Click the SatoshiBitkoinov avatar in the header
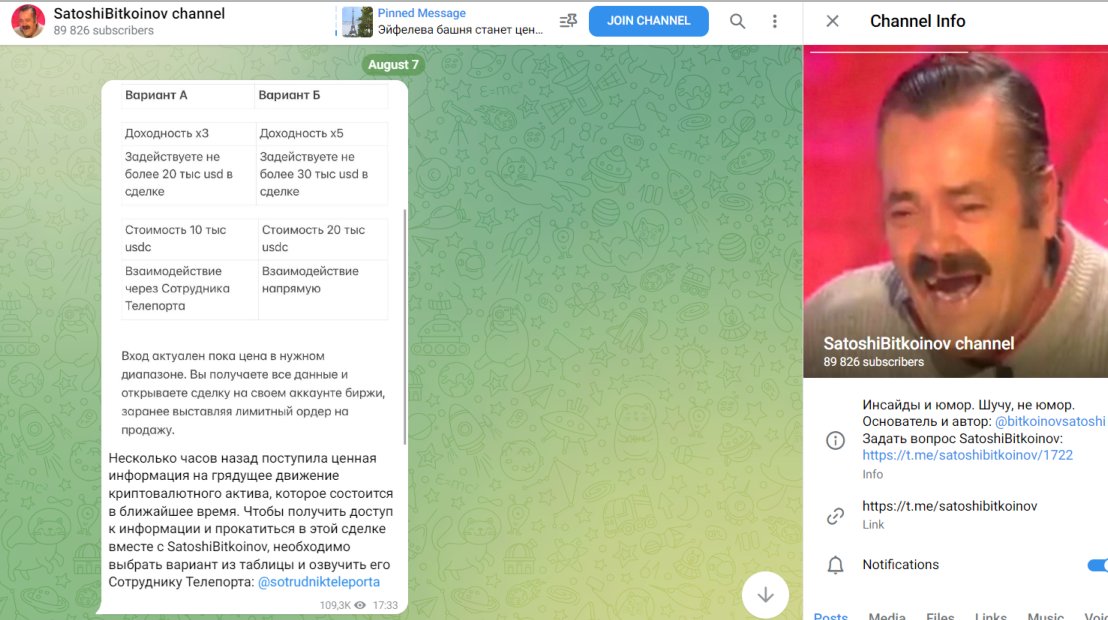The height and width of the screenshot is (620, 1108). click(28, 21)
